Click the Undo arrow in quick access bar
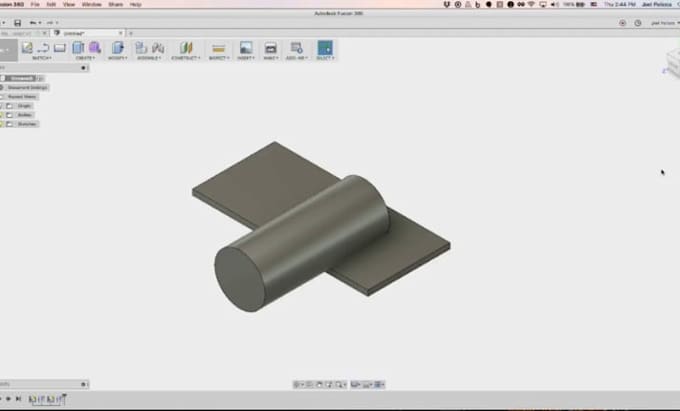Image resolution: width=680 pixels, height=411 pixels. tap(33, 23)
